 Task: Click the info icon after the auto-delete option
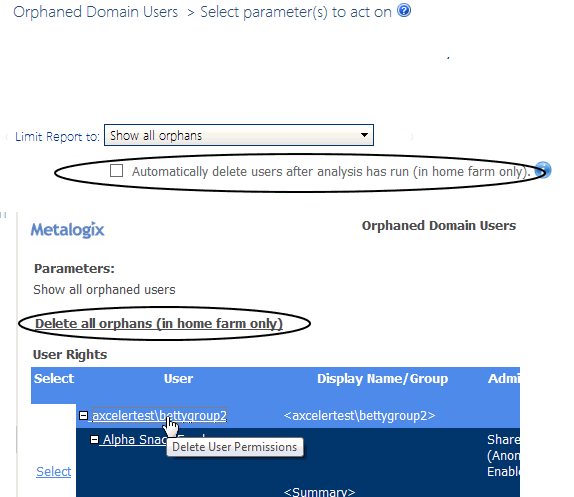tap(544, 170)
